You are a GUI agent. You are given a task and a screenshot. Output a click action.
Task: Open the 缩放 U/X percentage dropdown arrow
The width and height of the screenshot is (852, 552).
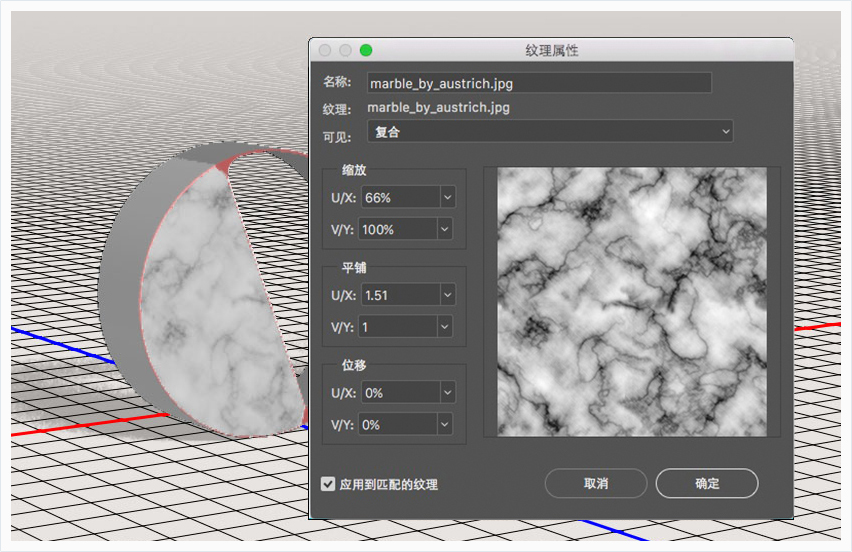click(x=448, y=197)
